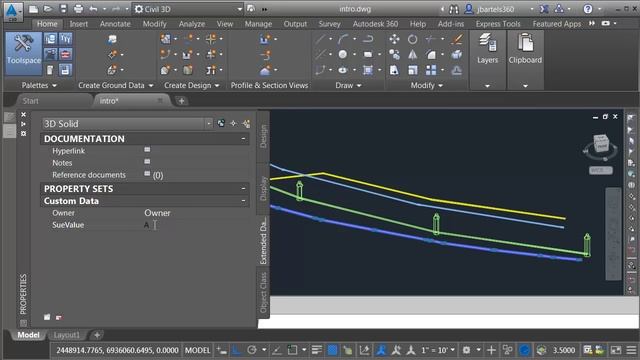Open the Annotate ribbon tab
Image resolution: width=640 pixels, height=360 pixels.
pyautogui.click(x=115, y=24)
